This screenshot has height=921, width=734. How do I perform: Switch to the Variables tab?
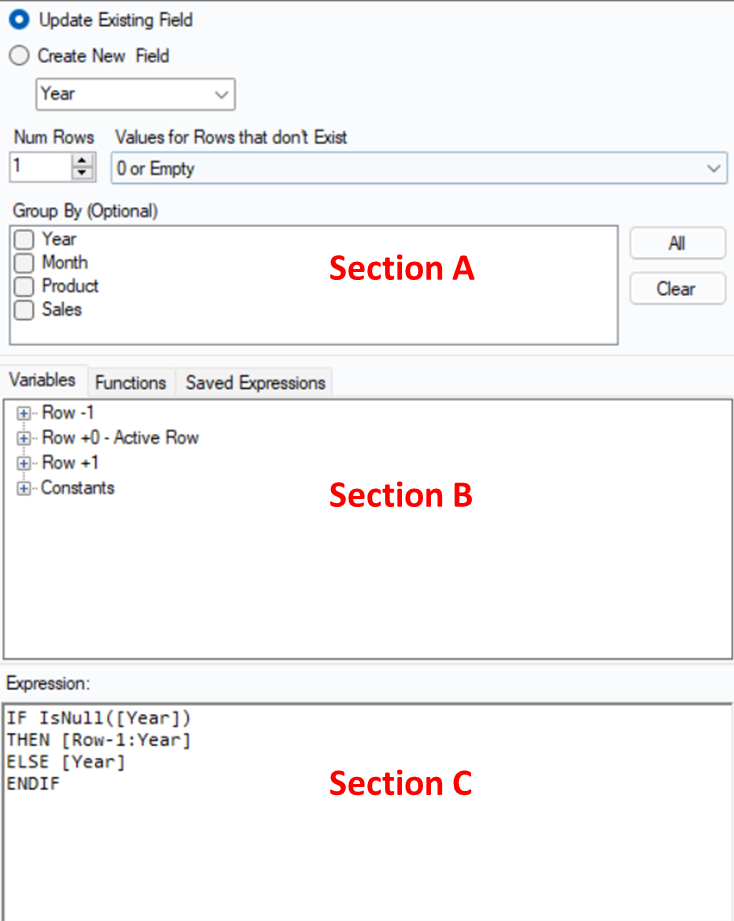[x=43, y=380]
